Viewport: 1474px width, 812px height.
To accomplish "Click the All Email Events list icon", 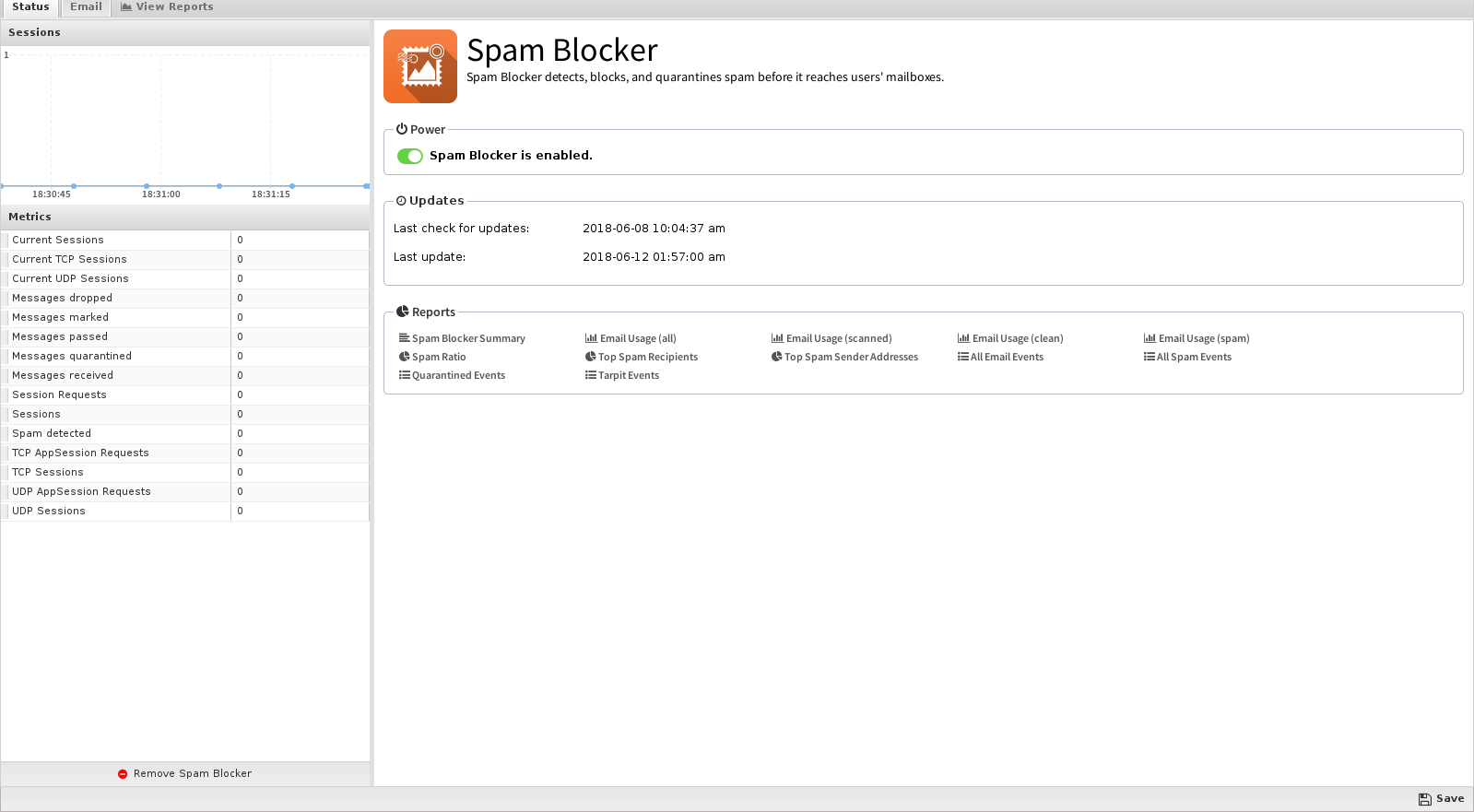I will [963, 357].
